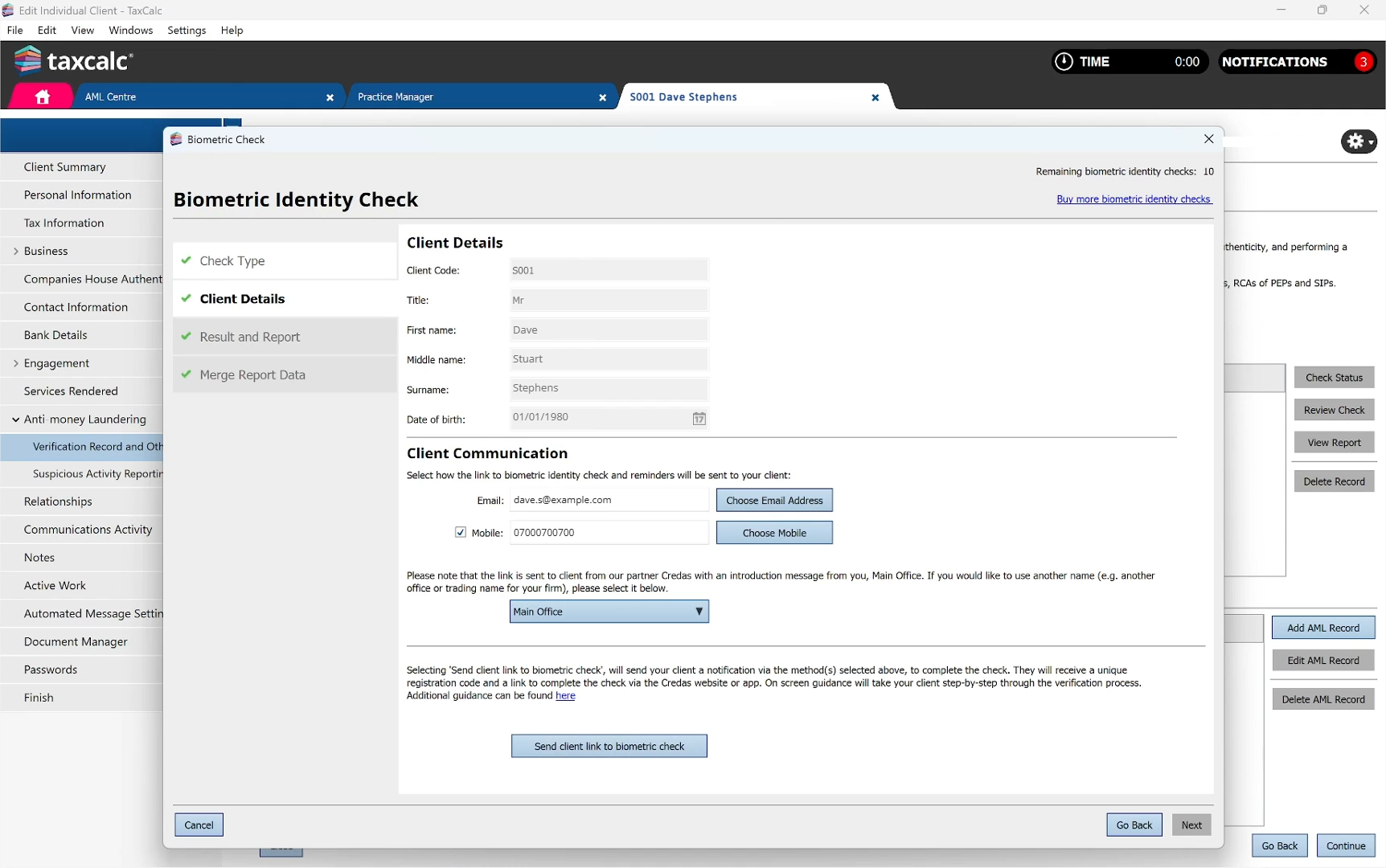Screen dimensions: 1386x868
Task: Select Verification Record sidebar item
Action: (81, 447)
